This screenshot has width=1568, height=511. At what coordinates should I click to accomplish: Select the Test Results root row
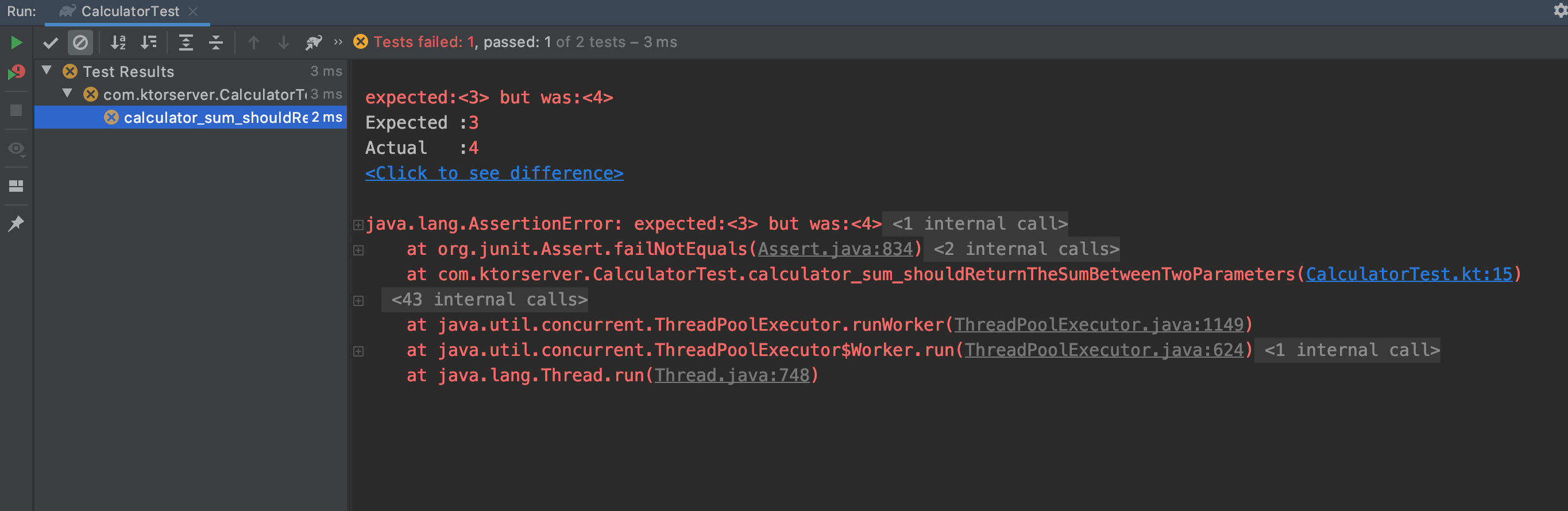pyautogui.click(x=191, y=71)
